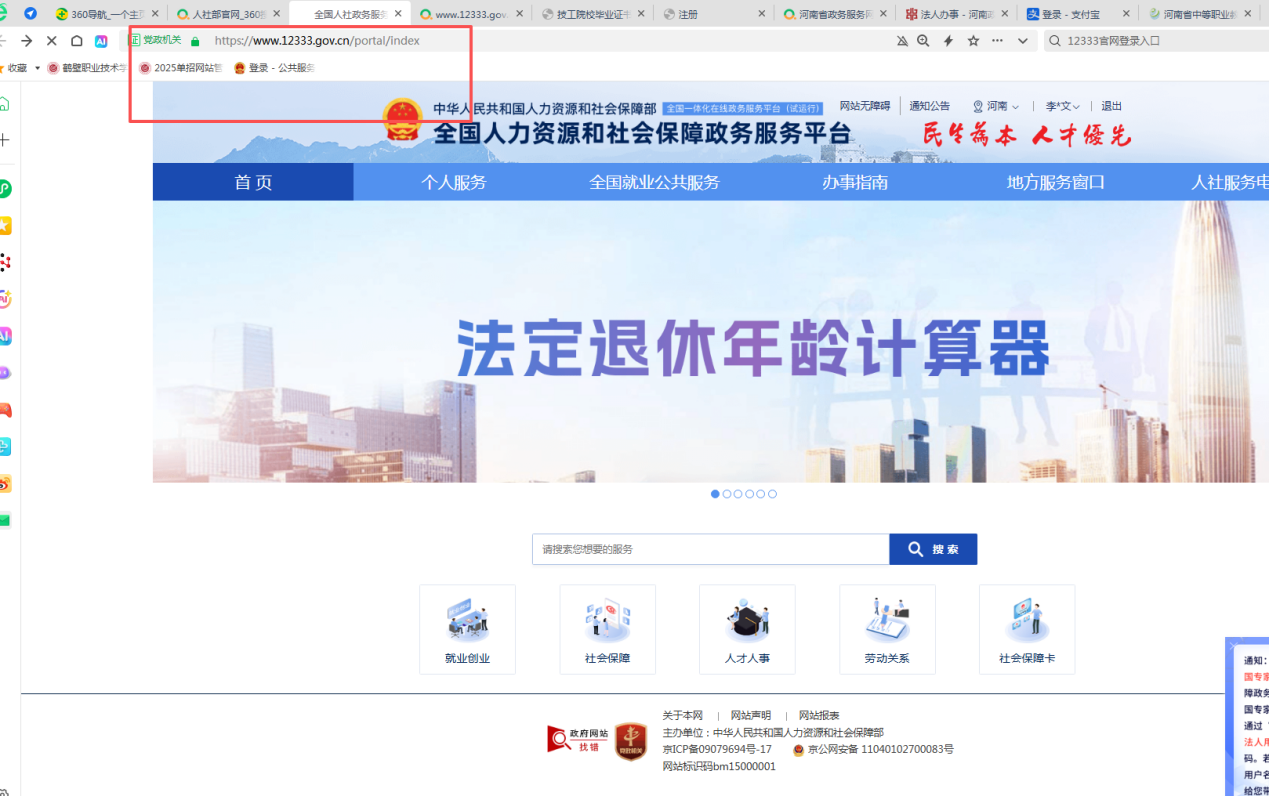Expand the 李*文 user dropdown

click(x=1062, y=106)
